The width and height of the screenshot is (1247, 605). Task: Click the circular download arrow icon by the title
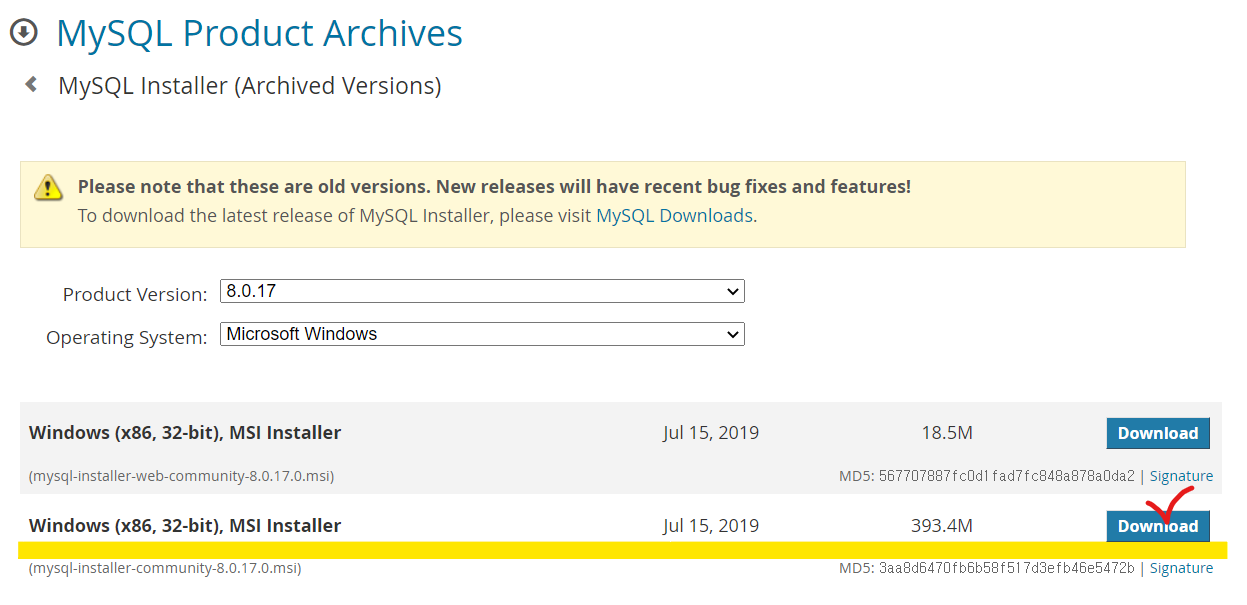pos(23,32)
